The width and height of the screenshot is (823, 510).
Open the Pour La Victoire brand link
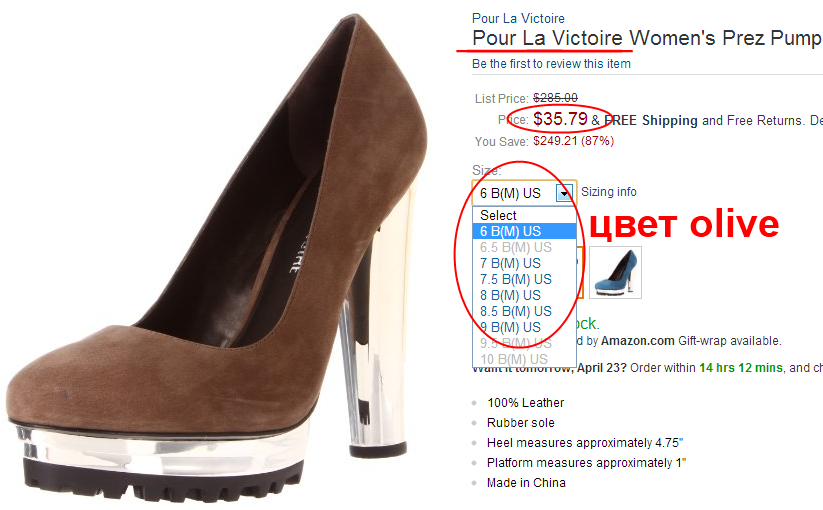click(518, 18)
